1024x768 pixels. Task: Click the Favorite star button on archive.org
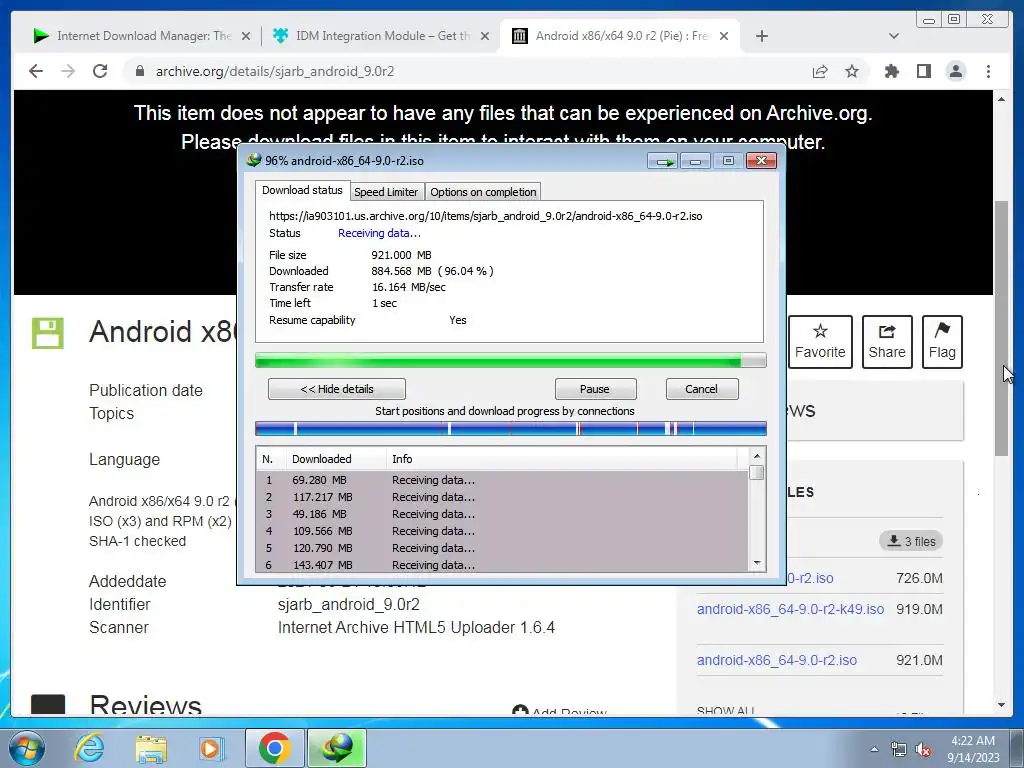[820, 342]
